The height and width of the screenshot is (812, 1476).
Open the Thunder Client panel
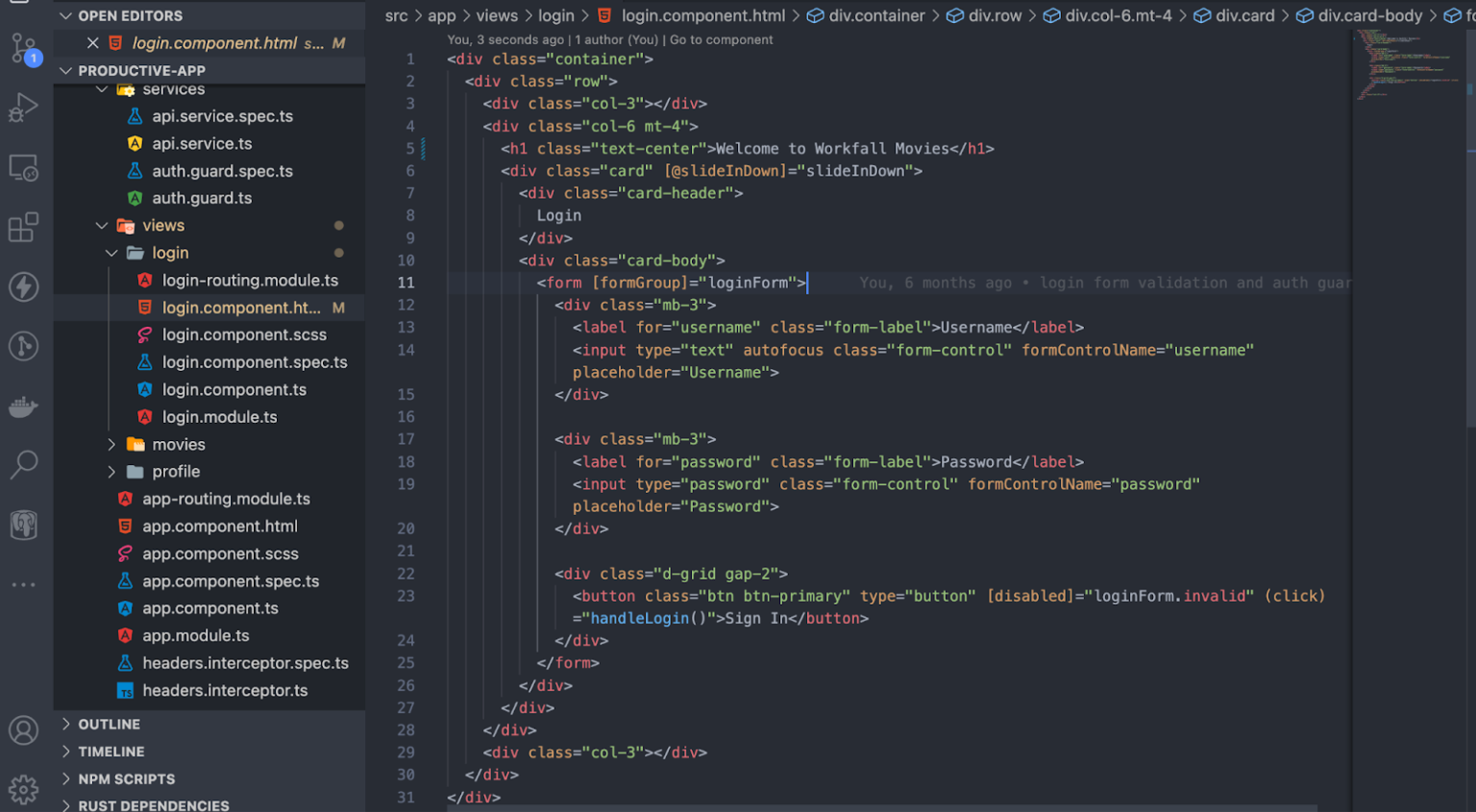(24, 286)
